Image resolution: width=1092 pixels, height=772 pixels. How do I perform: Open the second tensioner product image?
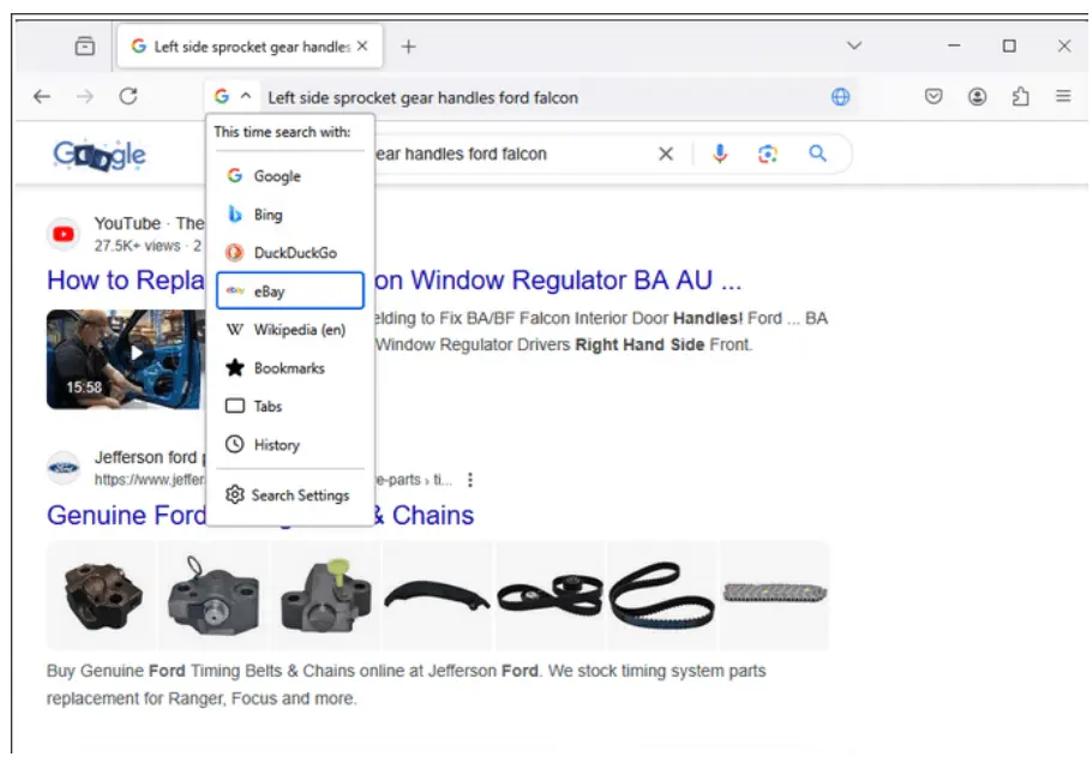[x=214, y=595]
